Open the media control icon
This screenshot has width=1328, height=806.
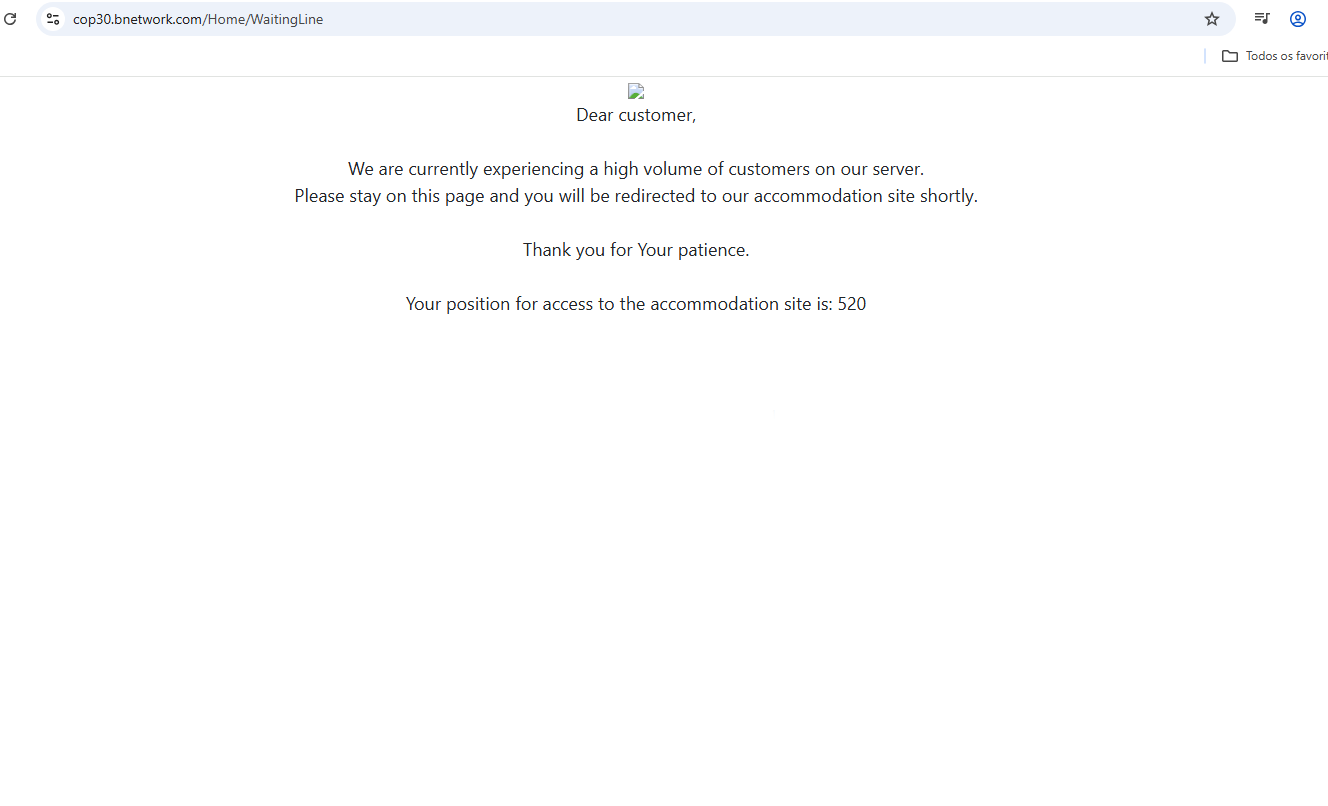pyautogui.click(x=1262, y=19)
